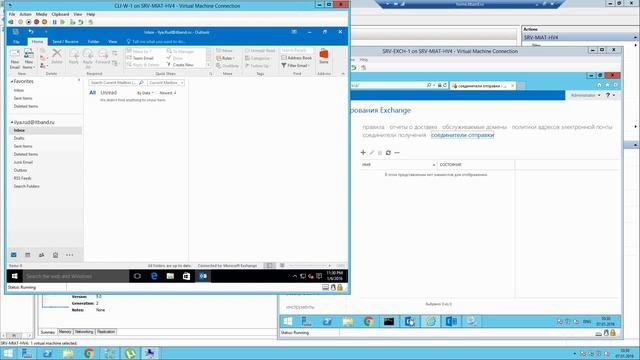The width and height of the screenshot is (640, 360).
Task: Open uTorrent from host taskbar
Action: click(130, 353)
